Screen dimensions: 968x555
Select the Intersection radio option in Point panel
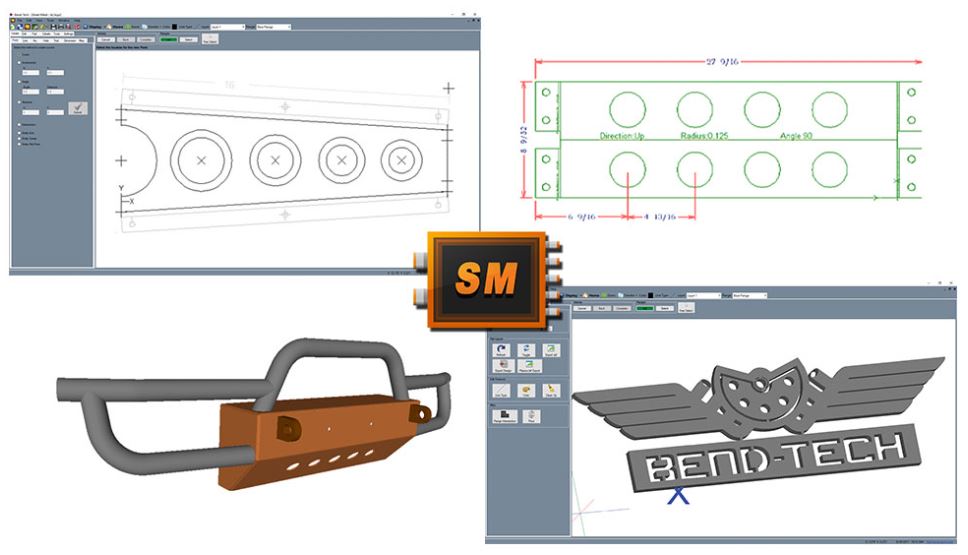19,125
